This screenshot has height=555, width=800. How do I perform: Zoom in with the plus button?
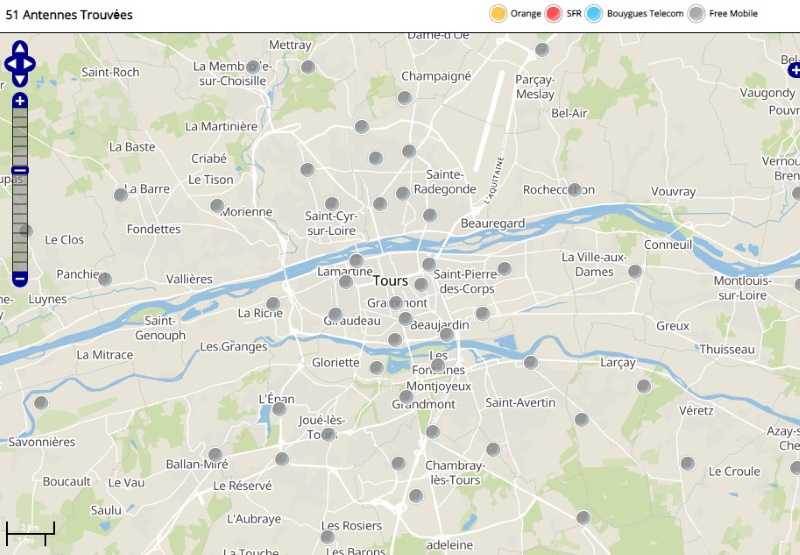(x=20, y=101)
